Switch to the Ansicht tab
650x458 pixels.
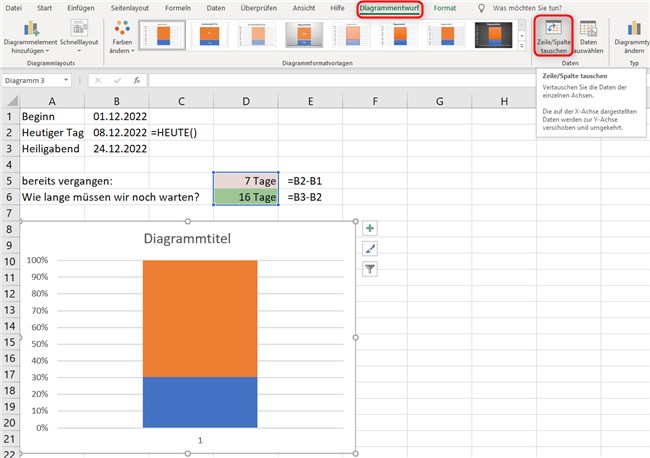304,8
